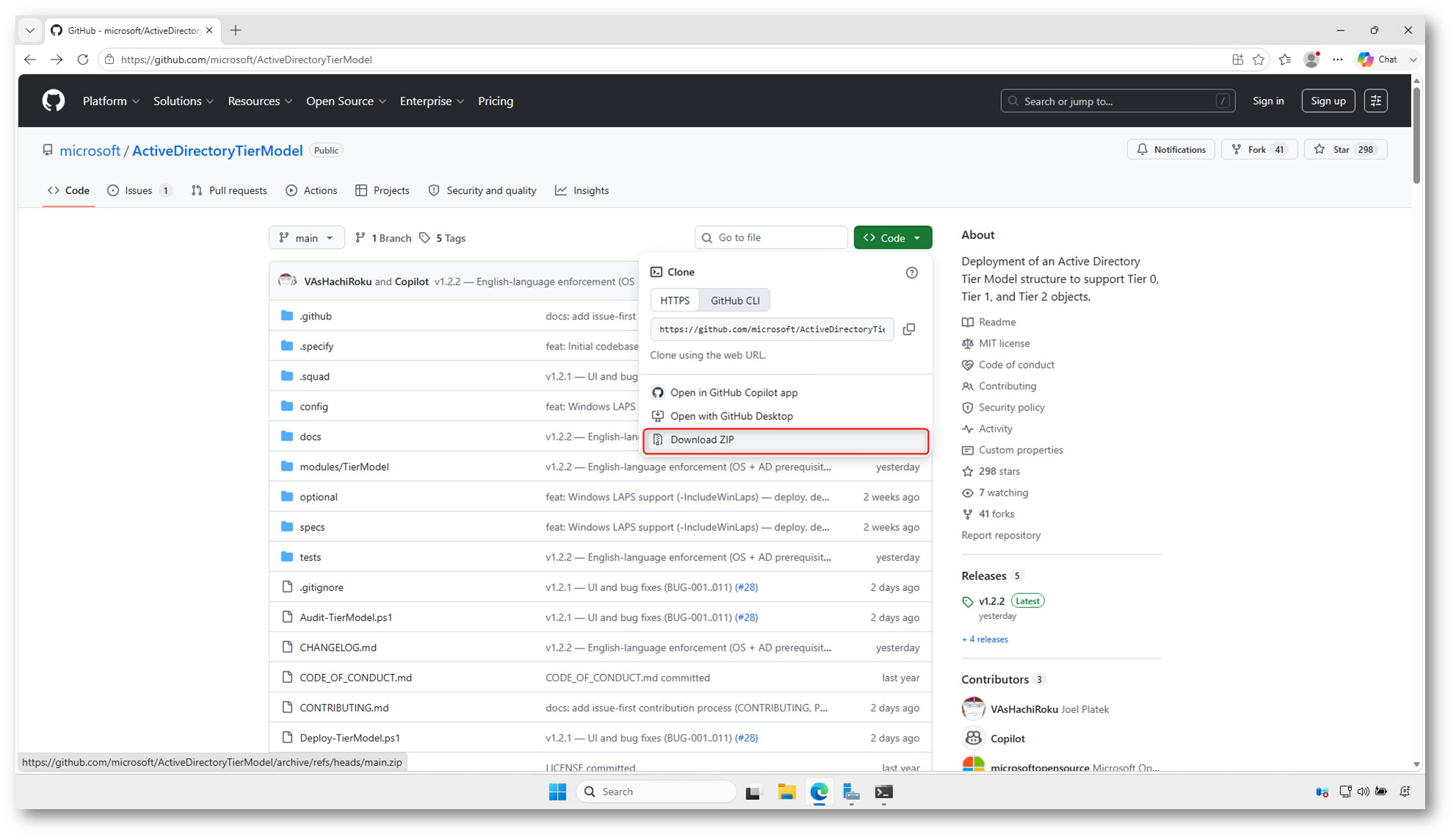Open the microsoft organization link
1456x840 pixels.
coord(90,151)
